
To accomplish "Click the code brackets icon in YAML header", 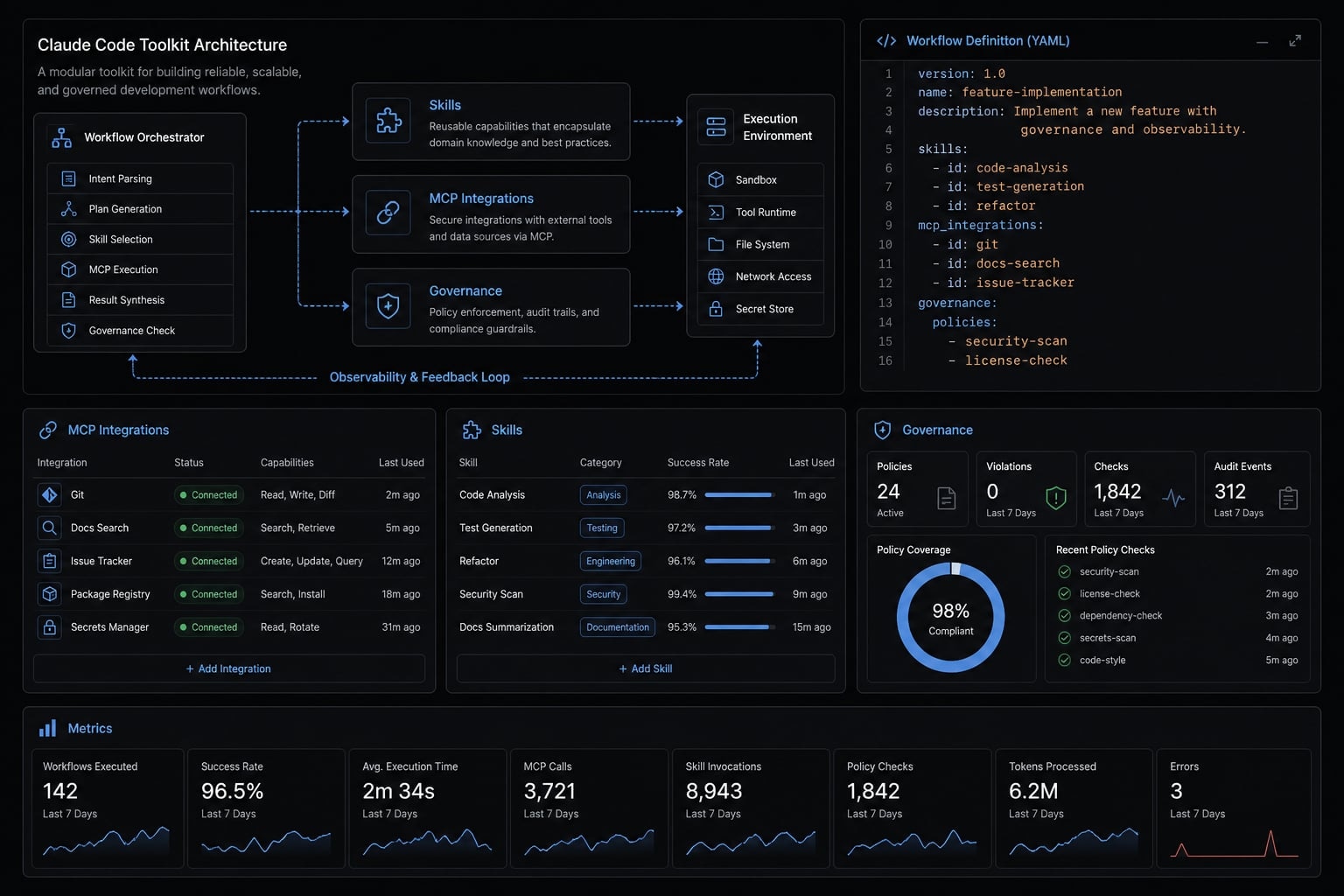I will tap(886, 41).
